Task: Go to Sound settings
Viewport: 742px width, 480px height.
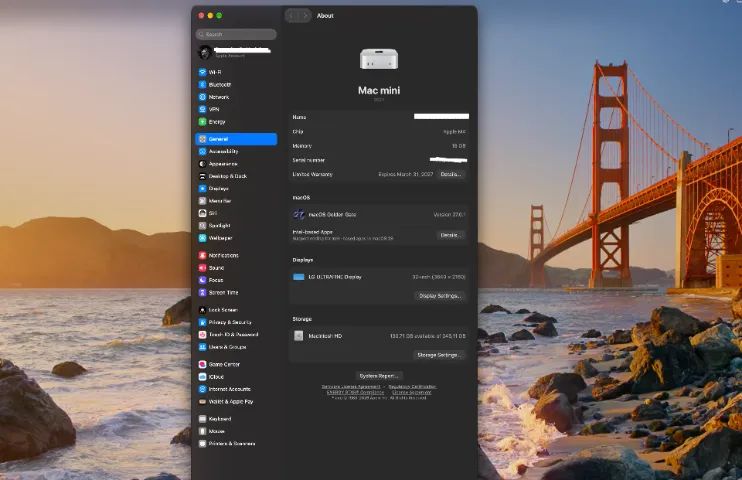Action: point(236,267)
